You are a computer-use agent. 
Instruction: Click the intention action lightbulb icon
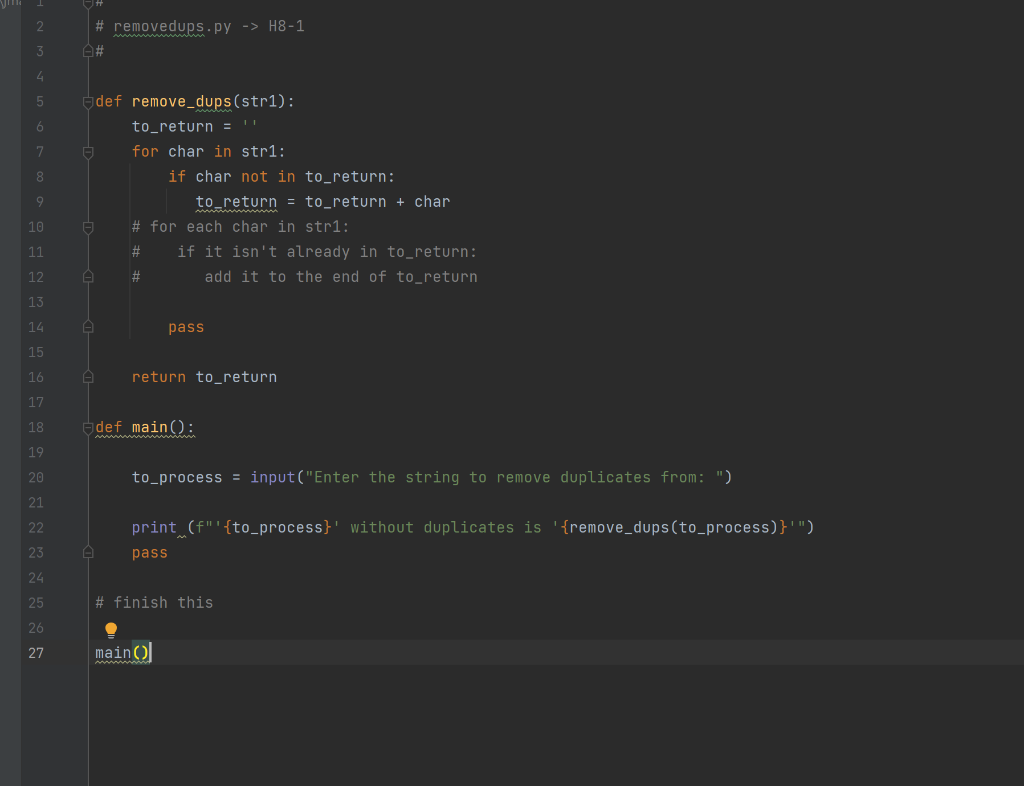point(110,629)
